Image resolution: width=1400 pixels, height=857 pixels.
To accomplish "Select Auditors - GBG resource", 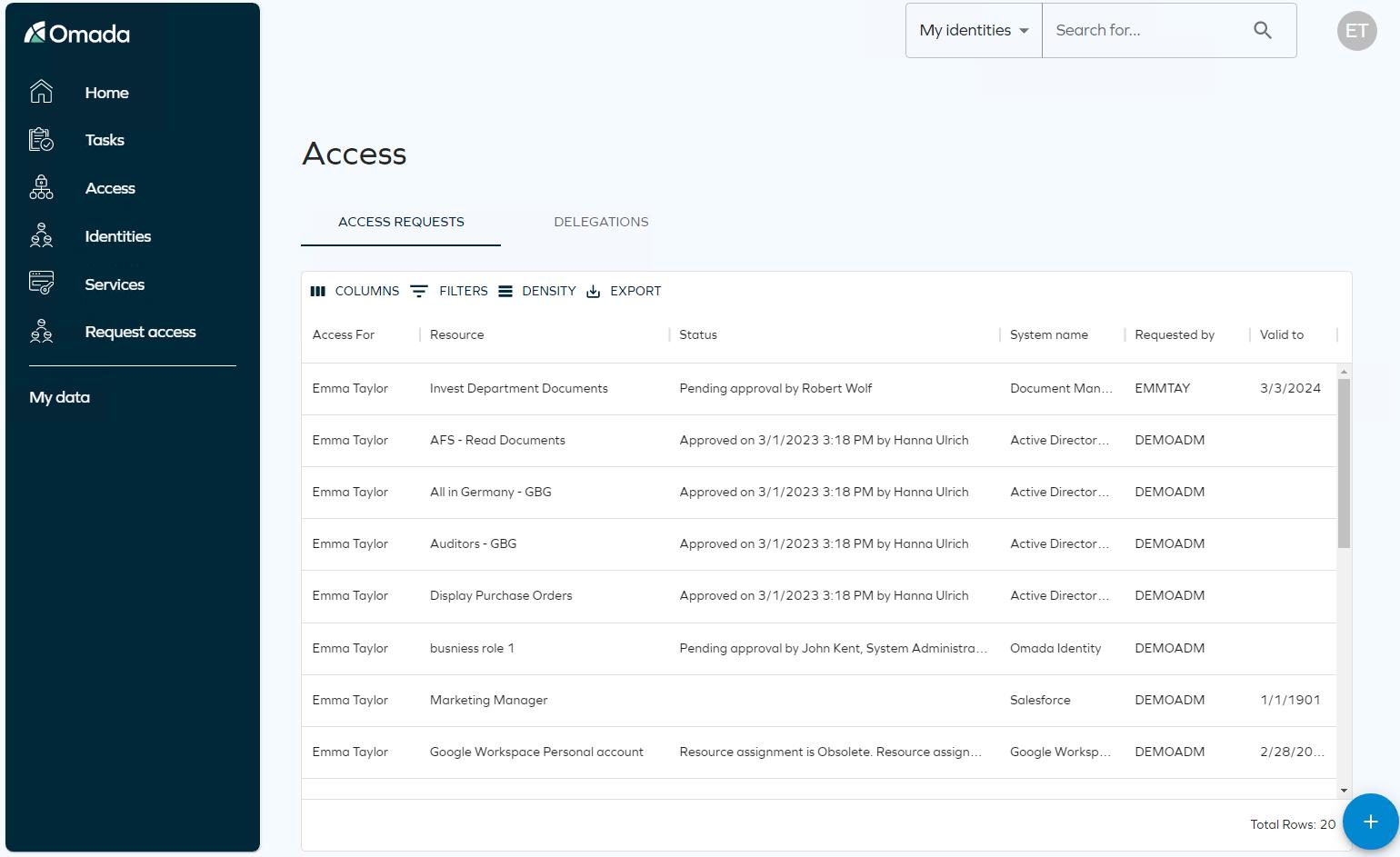I will click(x=473, y=543).
